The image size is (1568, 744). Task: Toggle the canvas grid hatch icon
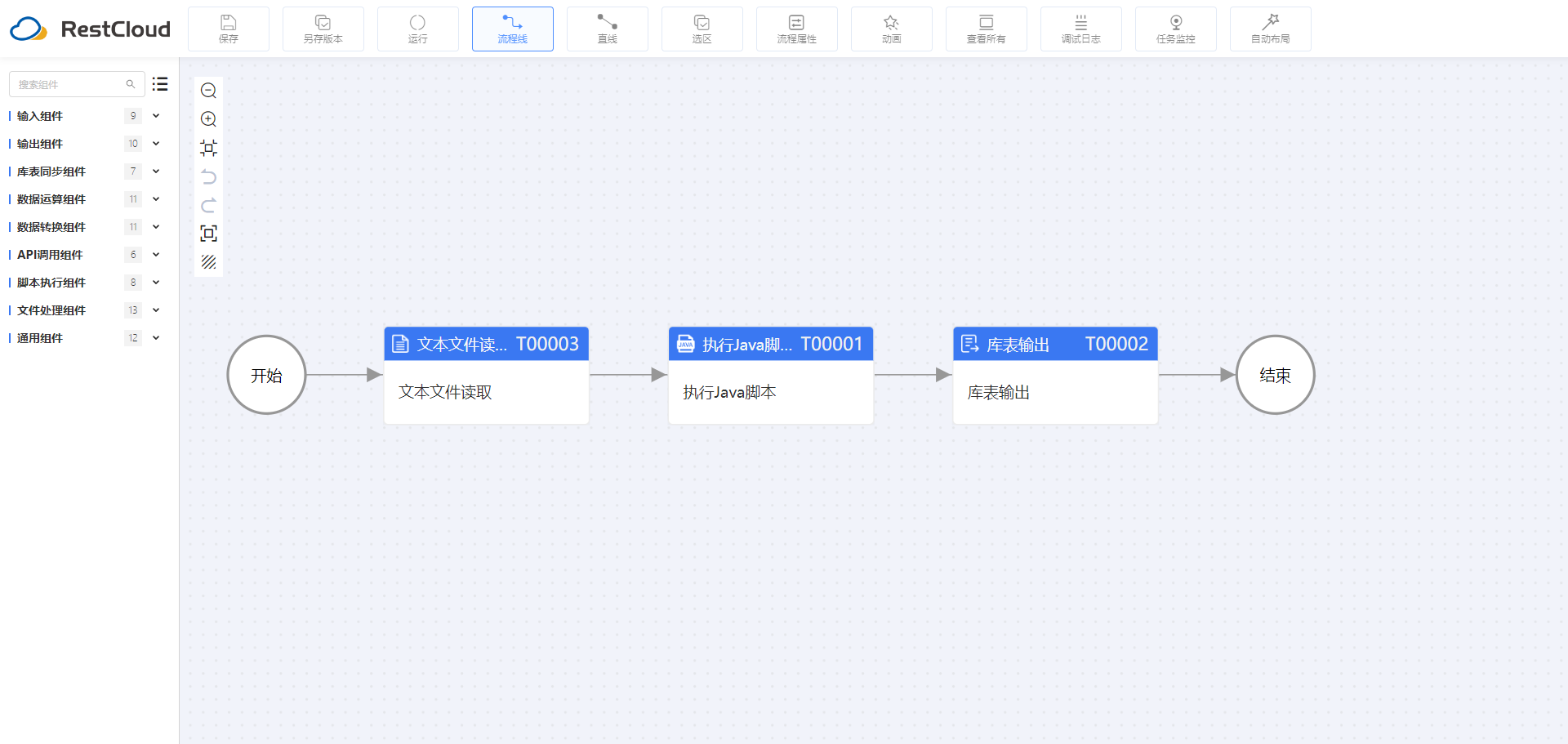[208, 262]
